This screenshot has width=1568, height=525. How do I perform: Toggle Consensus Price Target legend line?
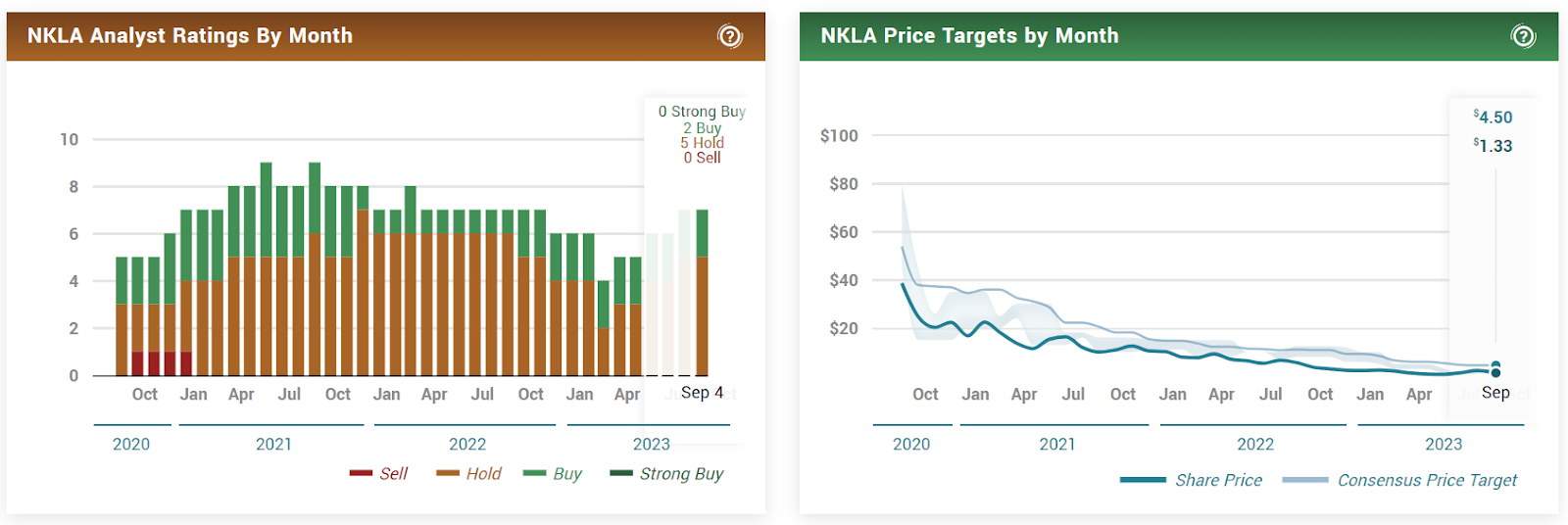point(1399,480)
